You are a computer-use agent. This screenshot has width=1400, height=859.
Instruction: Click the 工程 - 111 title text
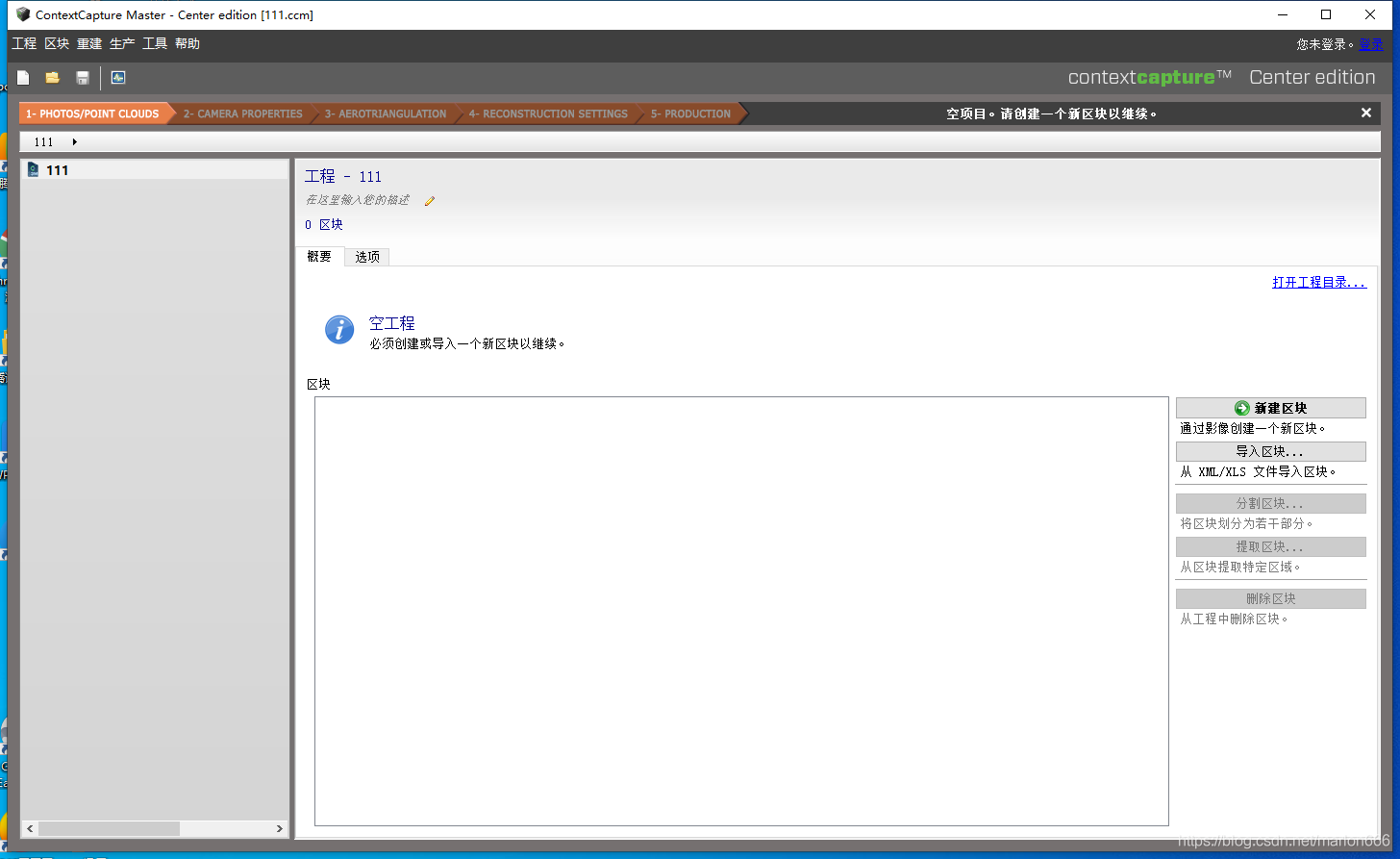coord(343,176)
